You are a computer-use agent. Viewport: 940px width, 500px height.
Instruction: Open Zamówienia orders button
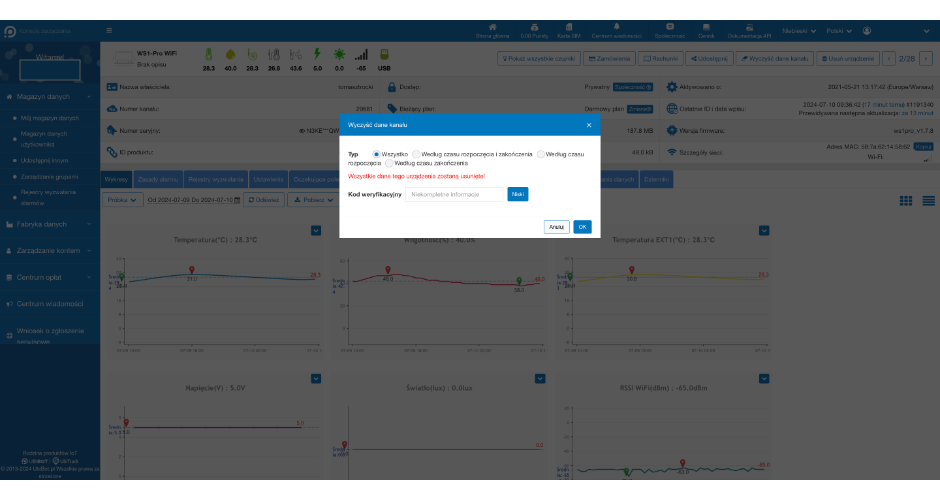609,59
